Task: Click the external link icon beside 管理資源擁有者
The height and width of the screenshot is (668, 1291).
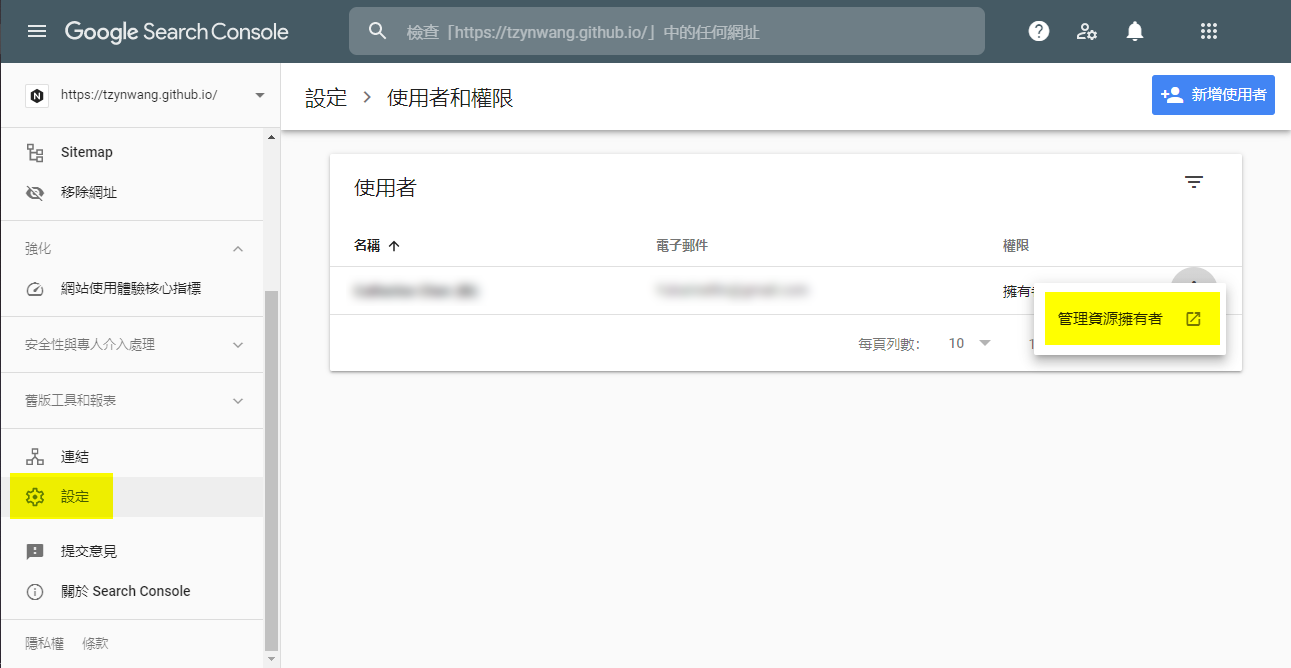Action: [1193, 319]
